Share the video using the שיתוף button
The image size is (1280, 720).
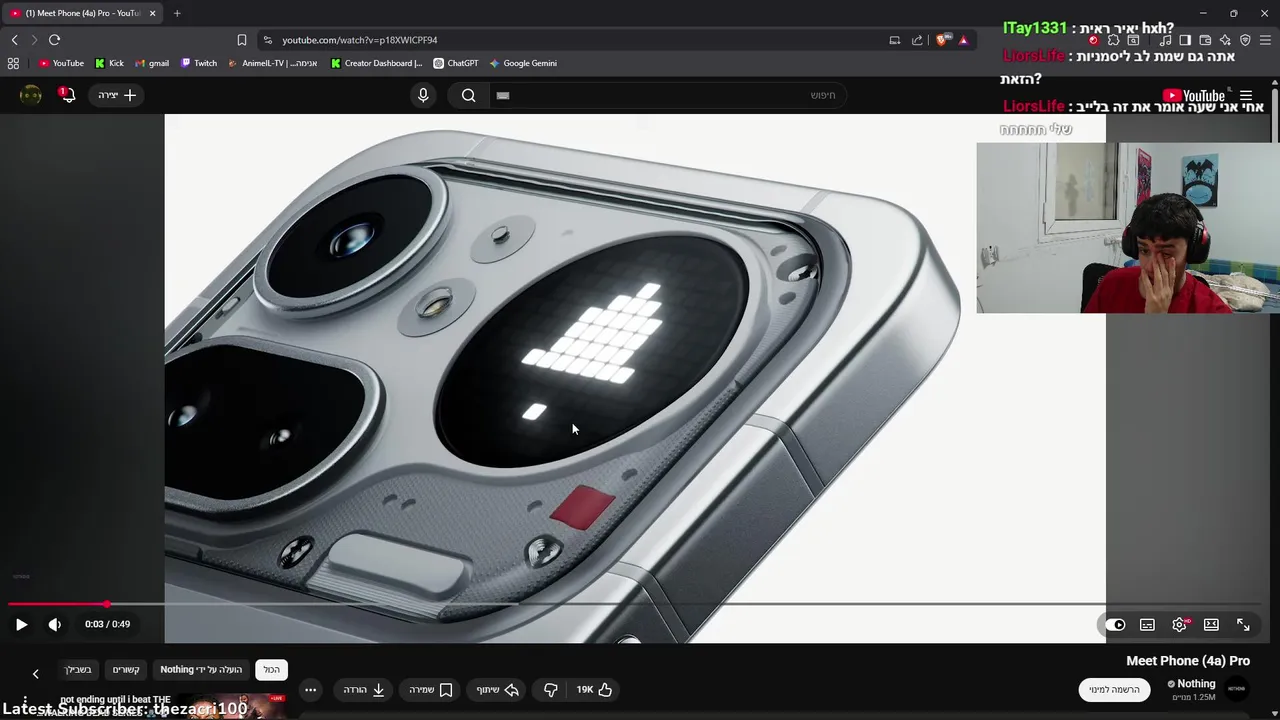(x=497, y=690)
